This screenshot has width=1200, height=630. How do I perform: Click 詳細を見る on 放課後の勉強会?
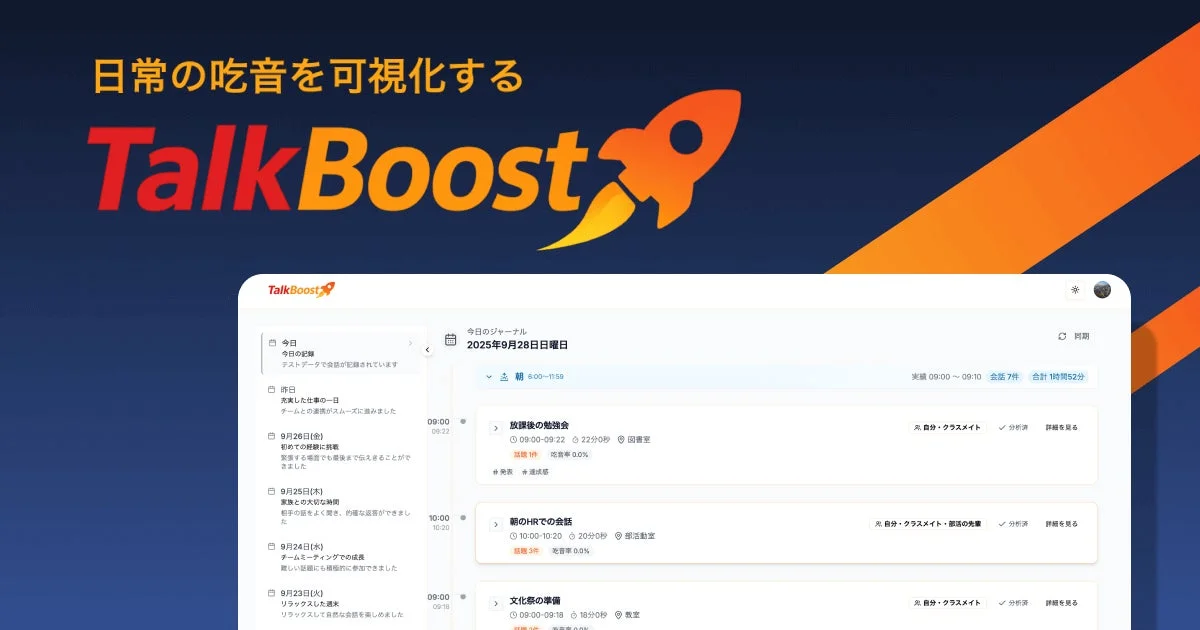[x=1064, y=425]
